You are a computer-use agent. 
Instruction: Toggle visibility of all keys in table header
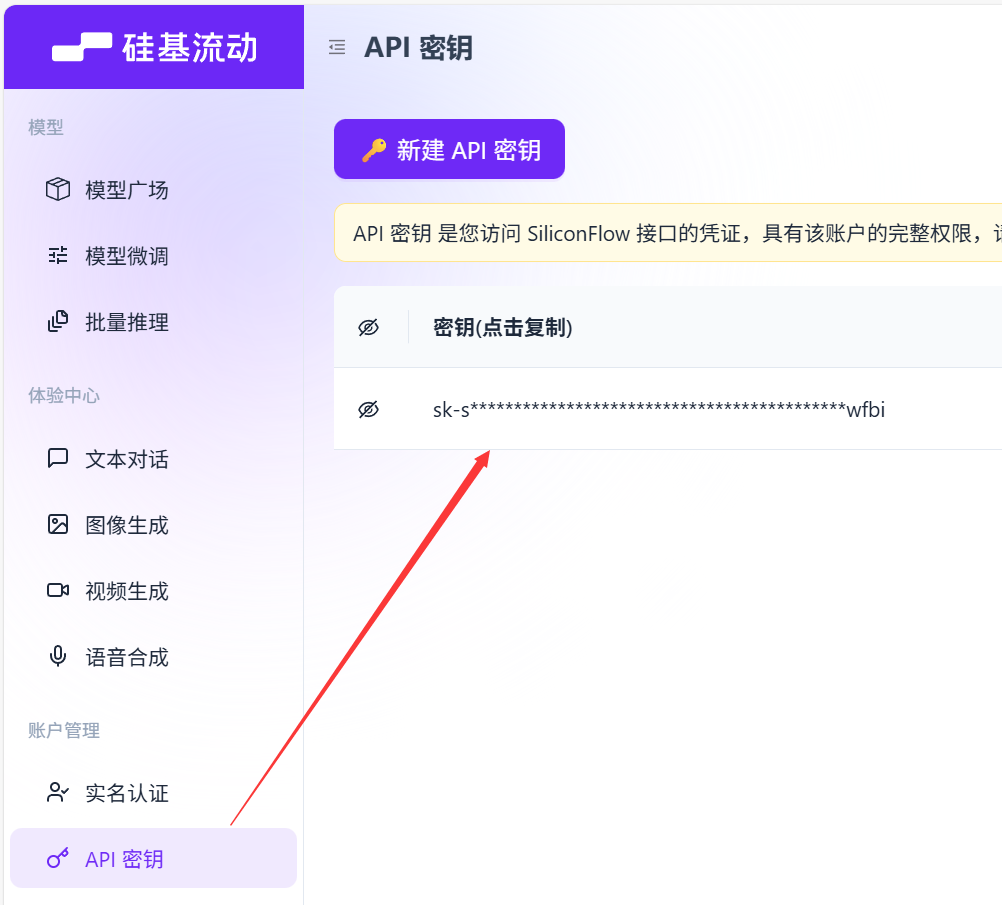(369, 327)
